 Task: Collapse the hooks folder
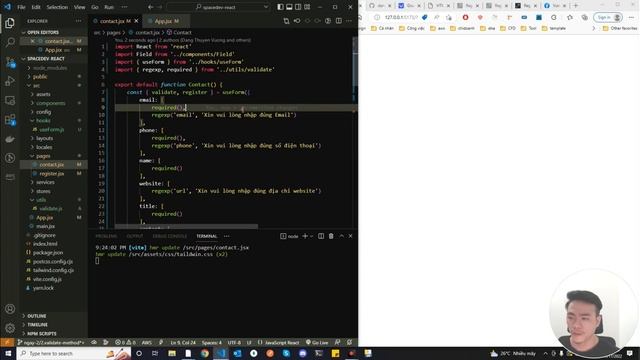tap(43, 121)
